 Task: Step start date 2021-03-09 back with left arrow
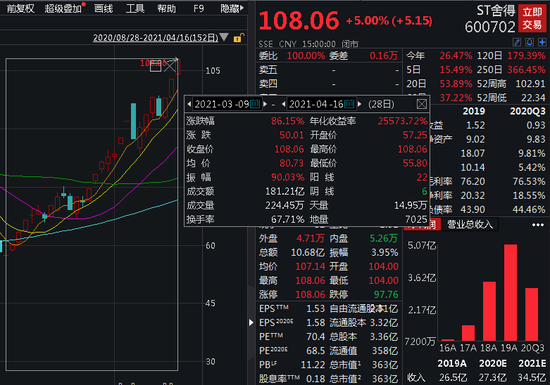tap(189, 104)
